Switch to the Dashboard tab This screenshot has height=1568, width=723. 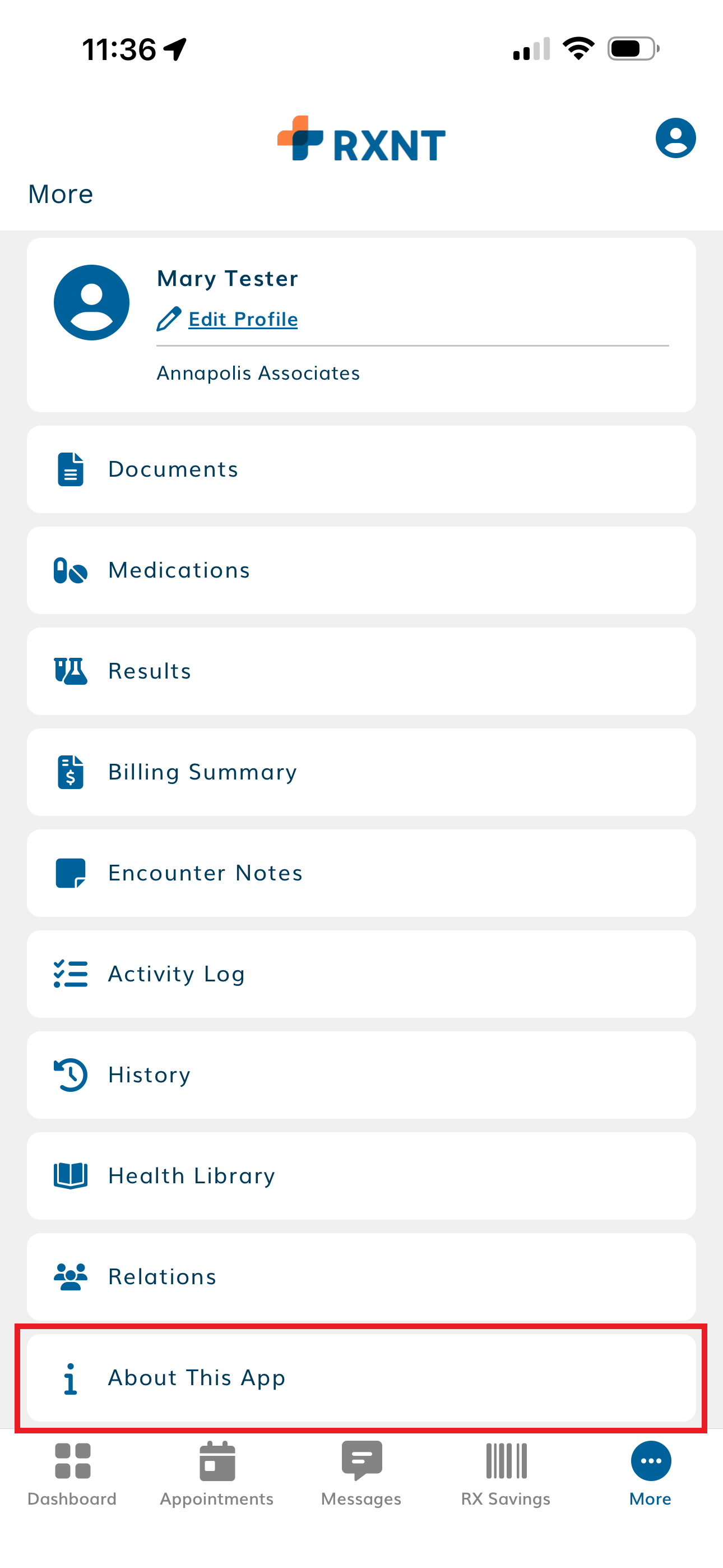click(72, 1473)
